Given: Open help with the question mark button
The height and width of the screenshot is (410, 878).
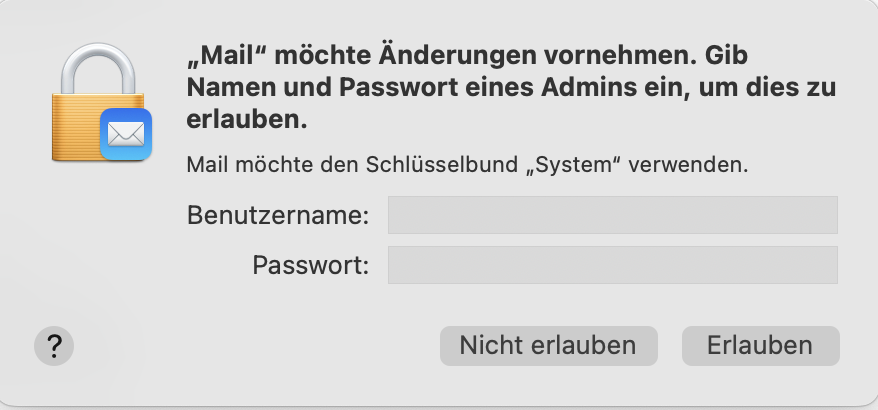Looking at the screenshot, I should pyautogui.click(x=54, y=346).
